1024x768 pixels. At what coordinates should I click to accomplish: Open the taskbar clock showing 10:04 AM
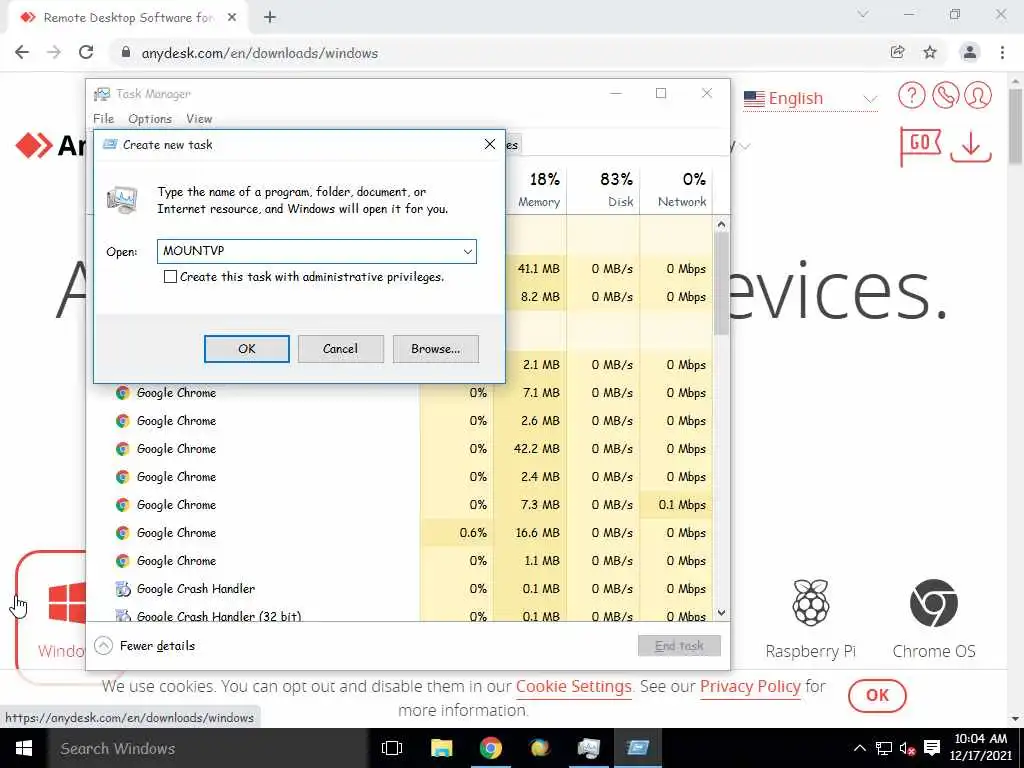click(981, 747)
